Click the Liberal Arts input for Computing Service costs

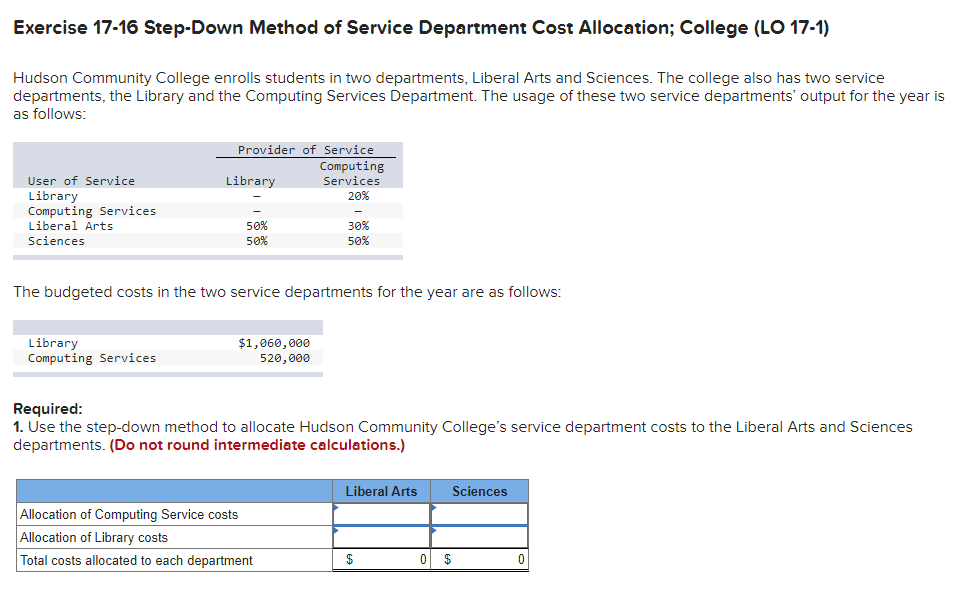tap(383, 514)
